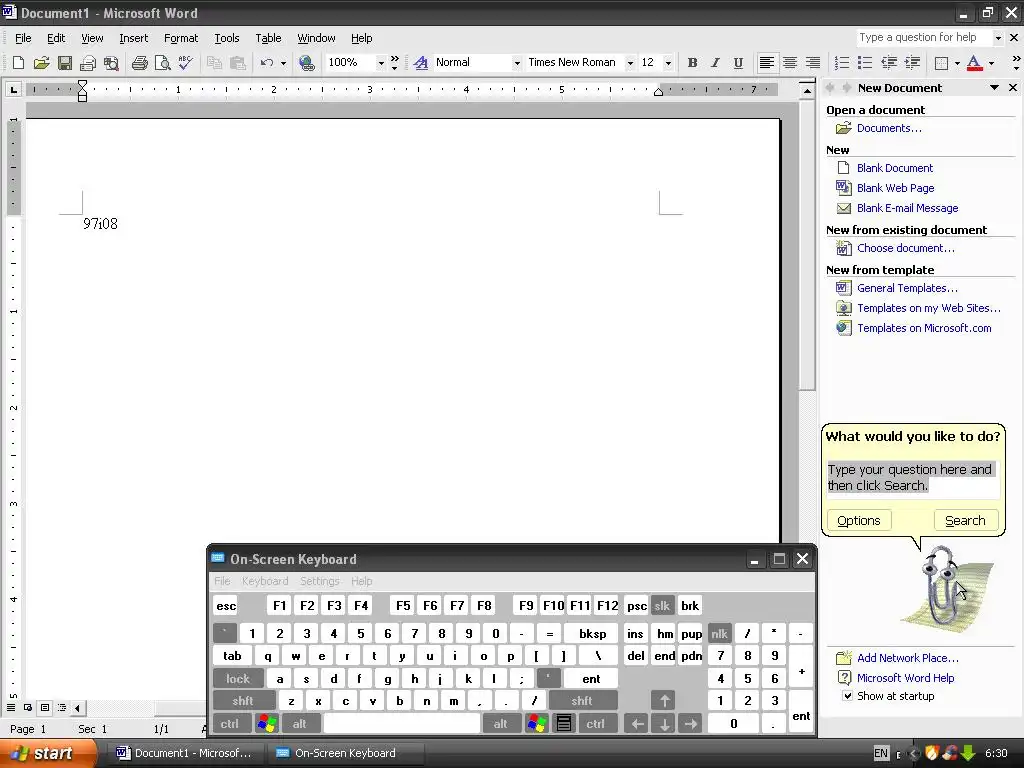Apply bulleted list formatting
The height and width of the screenshot is (768, 1024).
pyautogui.click(x=865, y=63)
